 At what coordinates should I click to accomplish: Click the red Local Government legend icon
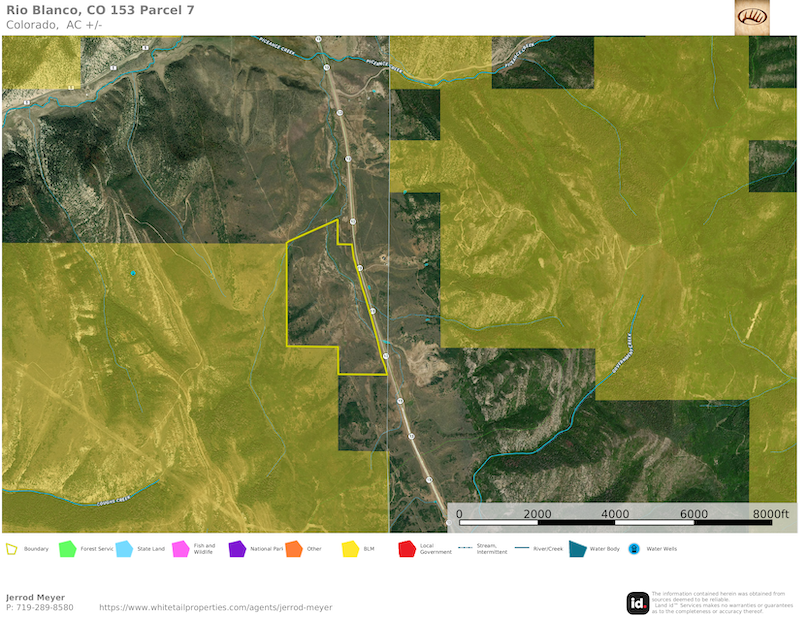(x=407, y=549)
